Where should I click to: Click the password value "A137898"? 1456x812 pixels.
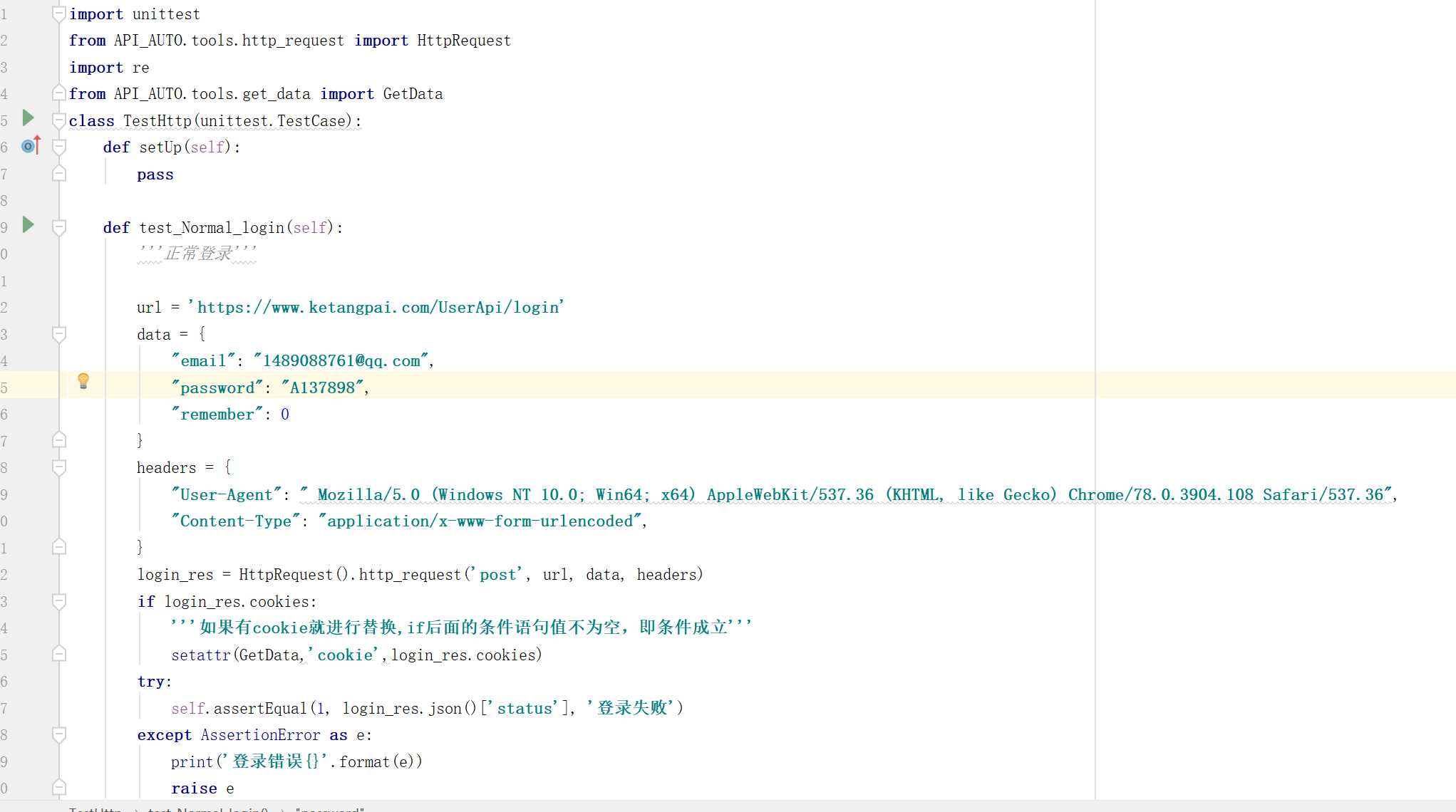click(323, 387)
